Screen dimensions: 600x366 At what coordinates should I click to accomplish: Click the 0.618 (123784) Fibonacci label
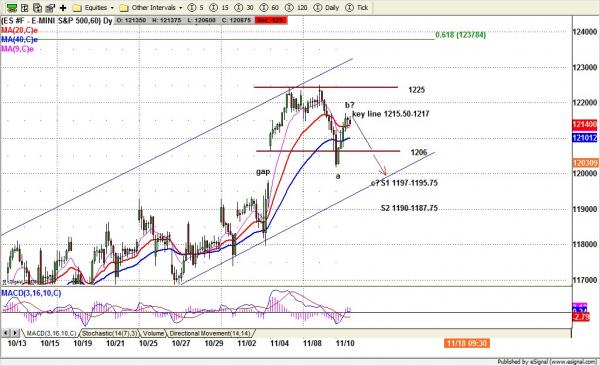(460, 35)
